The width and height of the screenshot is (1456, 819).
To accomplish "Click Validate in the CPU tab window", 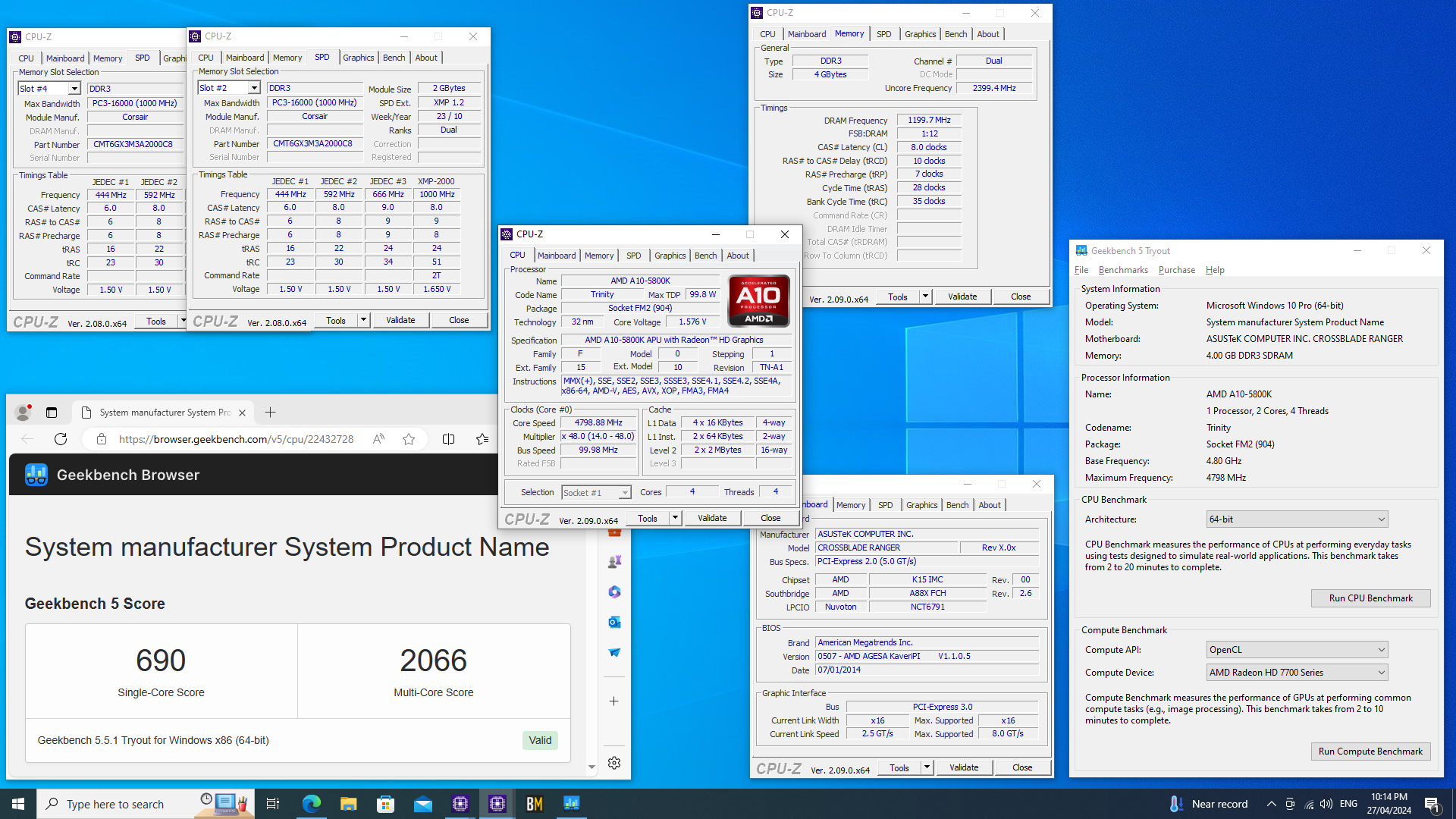I will click(712, 518).
